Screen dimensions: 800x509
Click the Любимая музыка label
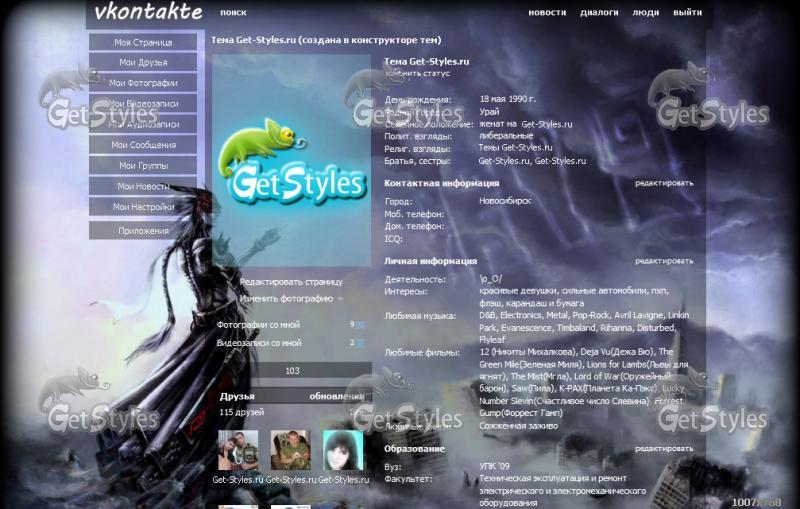420,316
